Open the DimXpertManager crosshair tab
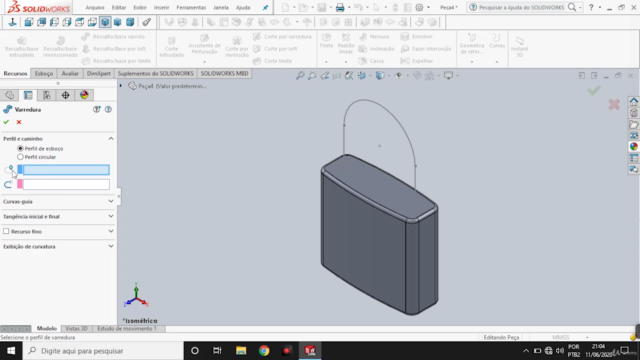640x360 pixels. (x=65, y=95)
